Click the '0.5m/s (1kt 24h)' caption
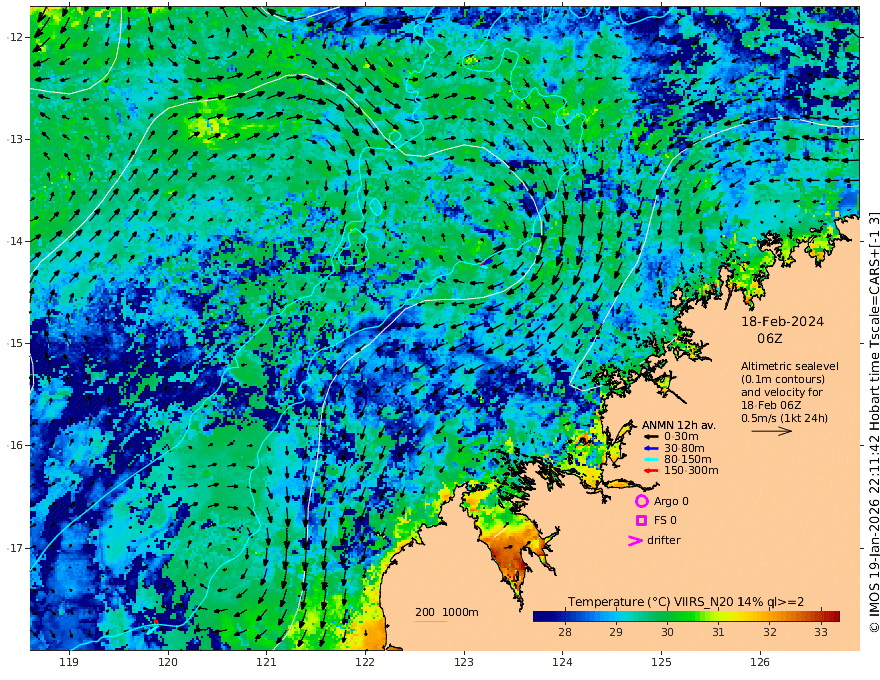 (x=784, y=418)
